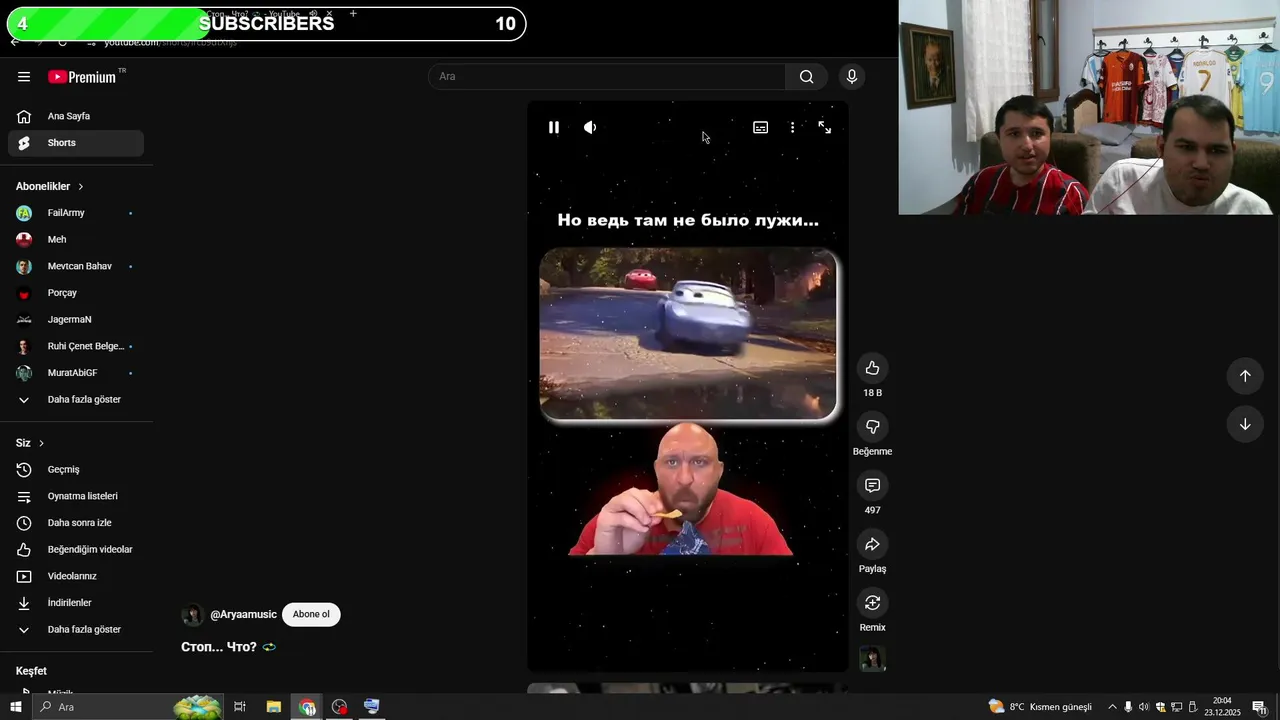Open the Remix option
The width and height of the screenshot is (1280, 720).
pyautogui.click(x=872, y=603)
